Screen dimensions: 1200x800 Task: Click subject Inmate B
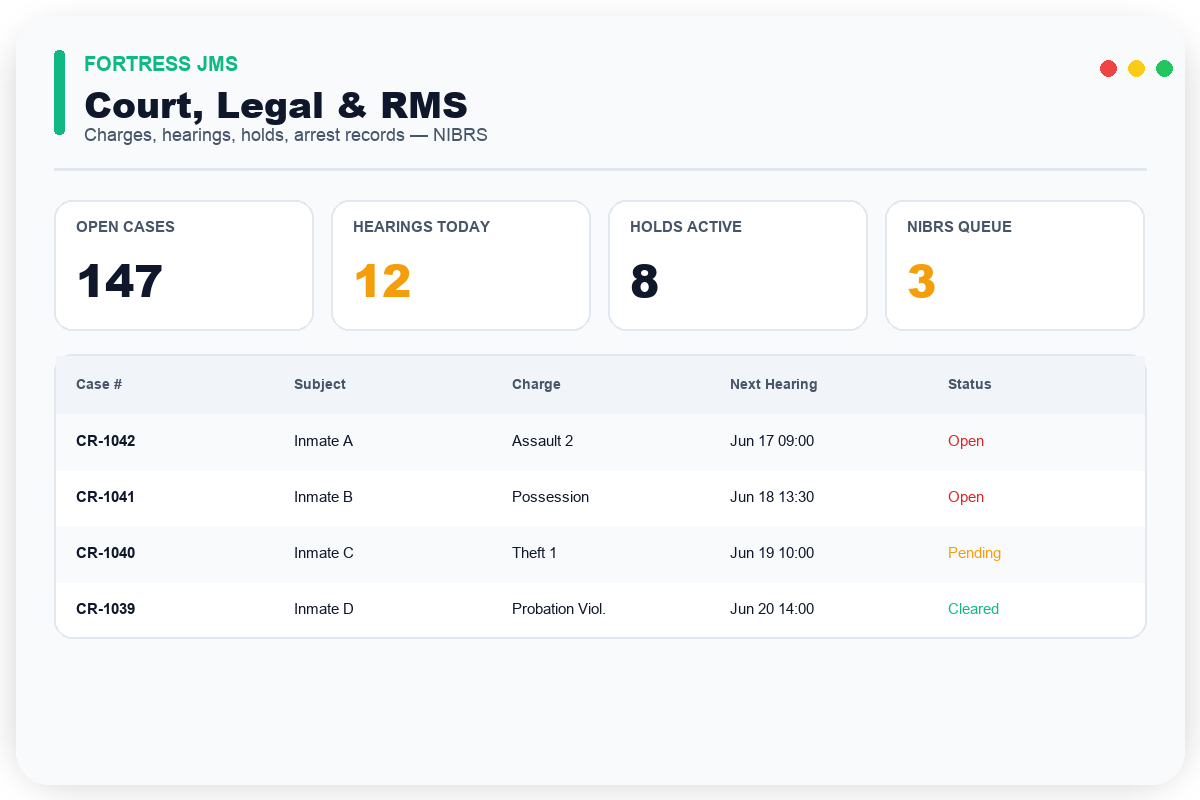[323, 497]
